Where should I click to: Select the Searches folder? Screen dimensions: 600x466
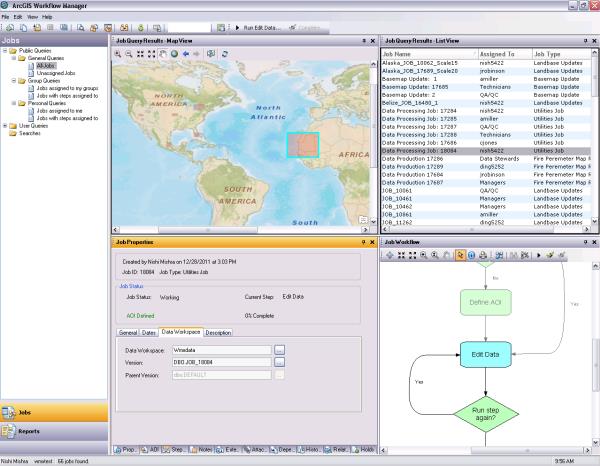tap(29, 133)
